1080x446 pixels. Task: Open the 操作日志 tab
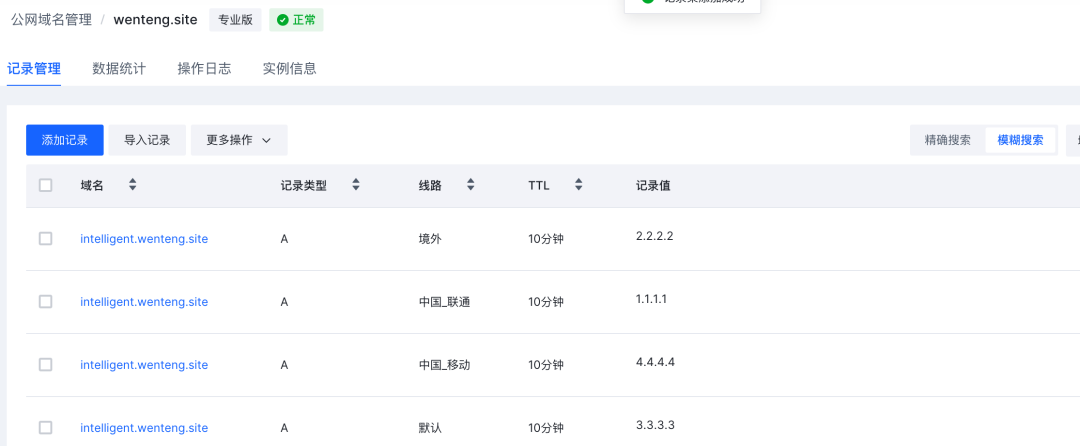click(x=204, y=68)
